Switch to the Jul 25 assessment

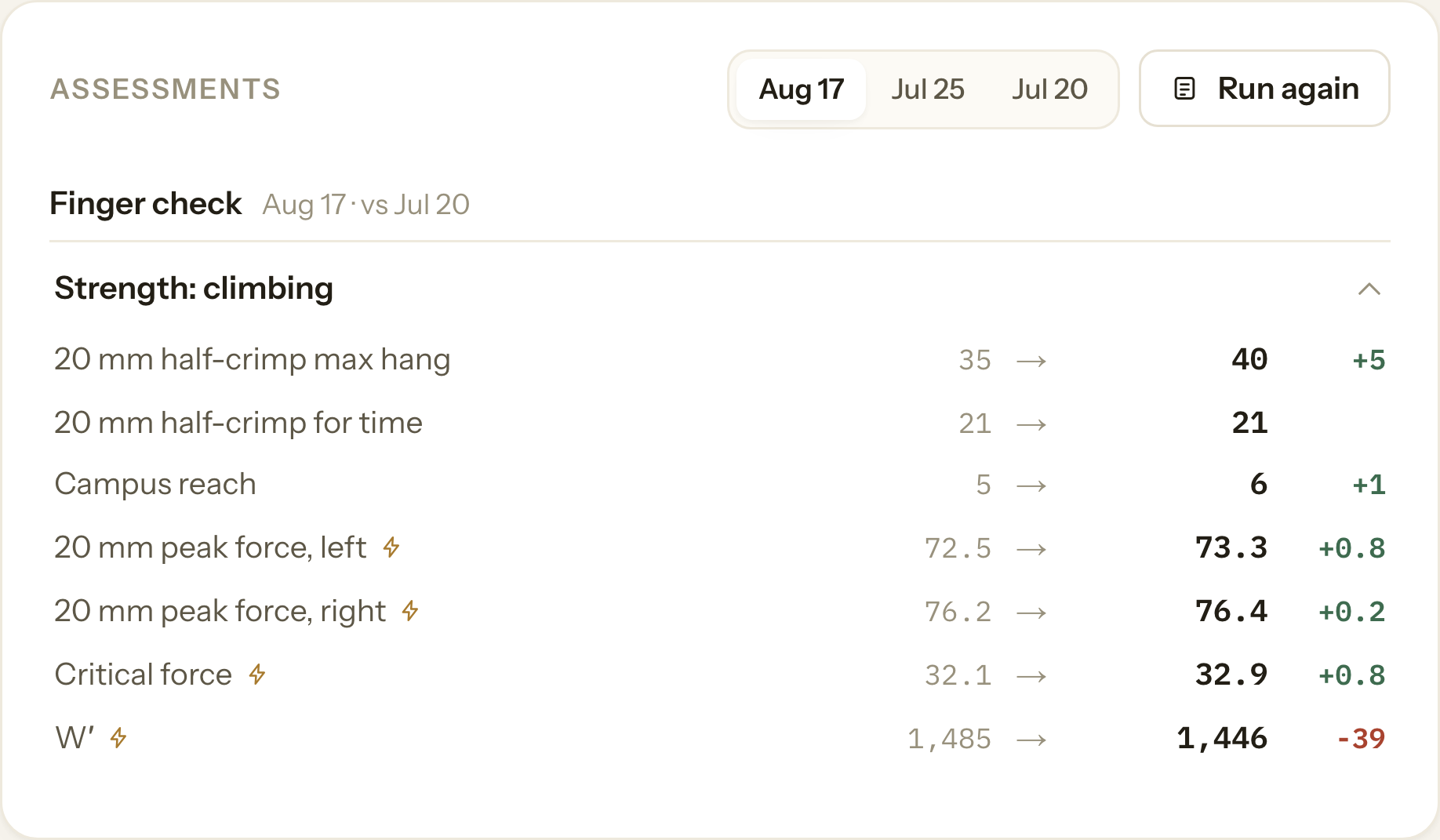pyautogui.click(x=927, y=89)
